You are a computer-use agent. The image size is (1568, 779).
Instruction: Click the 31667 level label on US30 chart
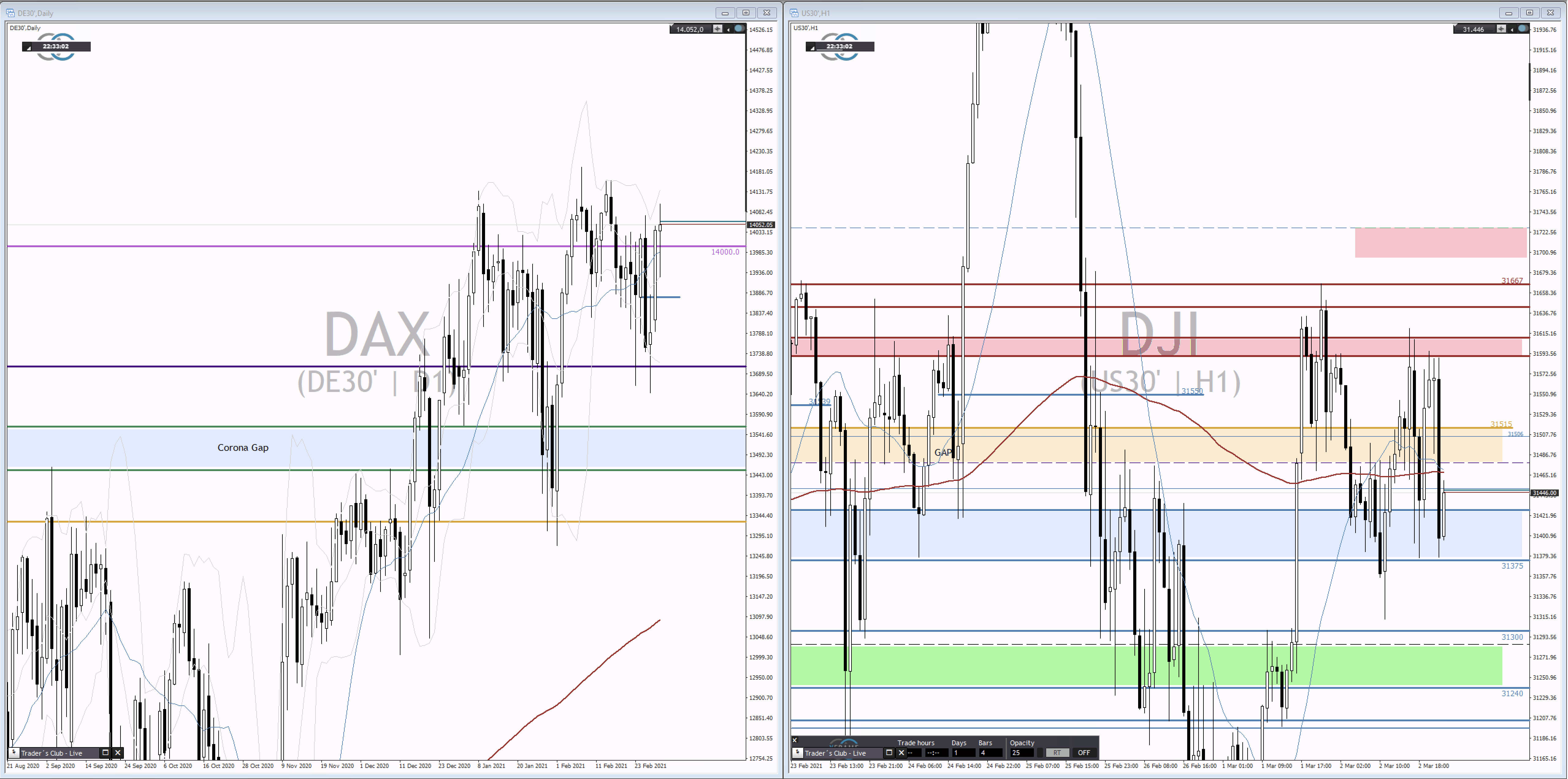(x=1512, y=281)
